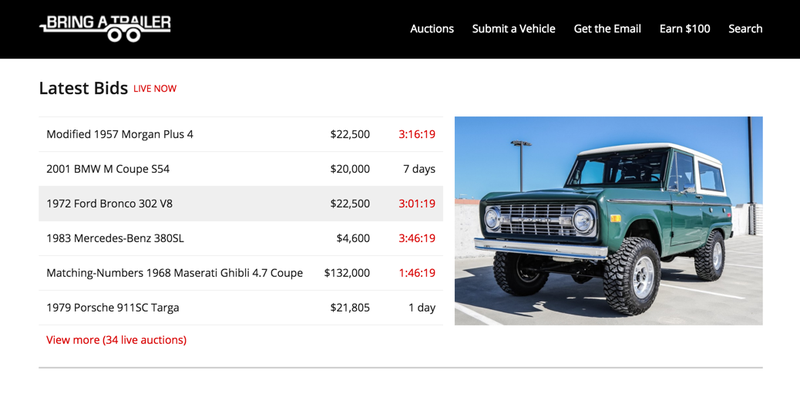
Task: Open Search in the top navigation
Action: coord(745,29)
